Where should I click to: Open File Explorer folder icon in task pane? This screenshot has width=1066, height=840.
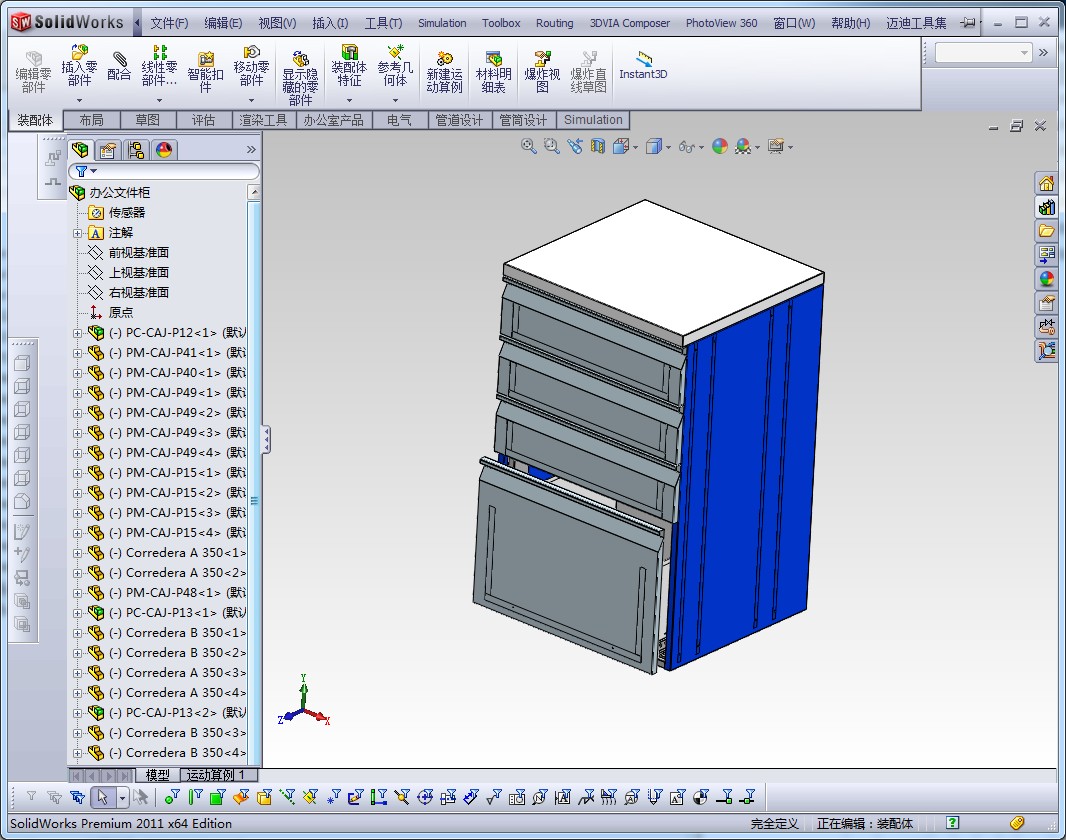coord(1046,231)
